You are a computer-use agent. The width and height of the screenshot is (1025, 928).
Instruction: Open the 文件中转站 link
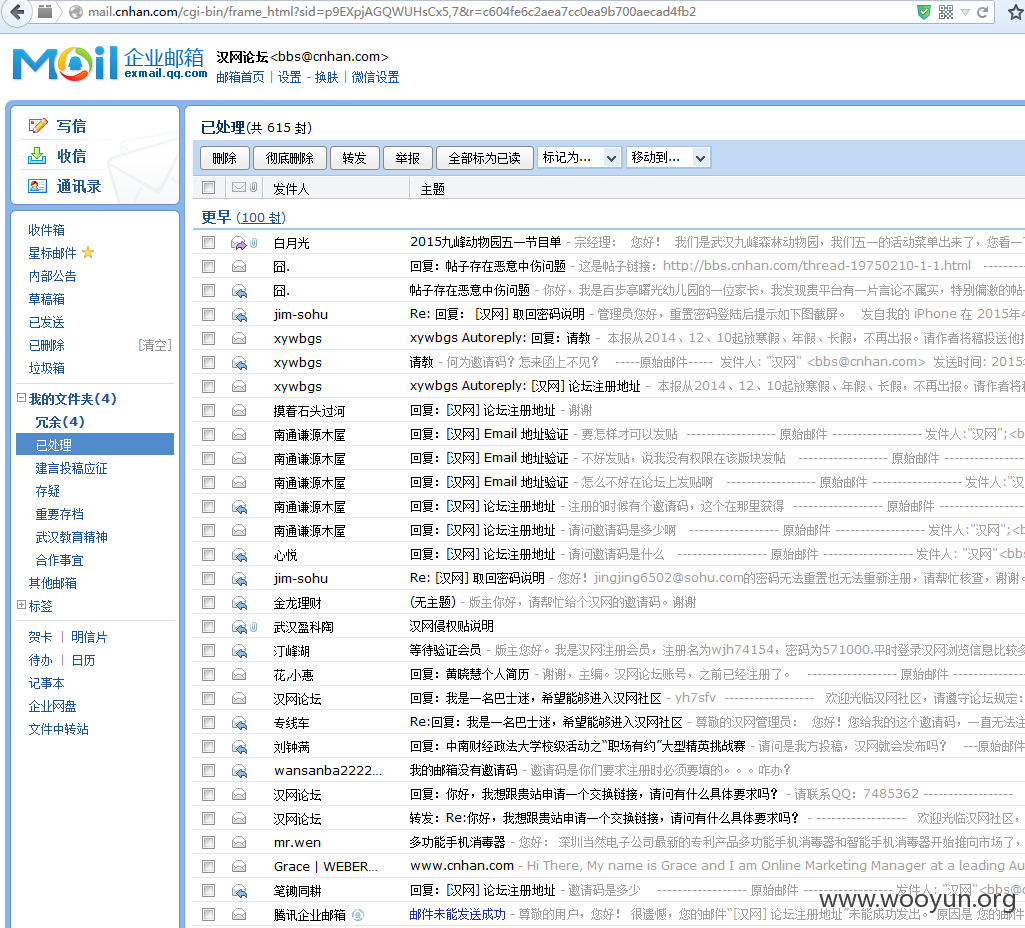(x=58, y=729)
